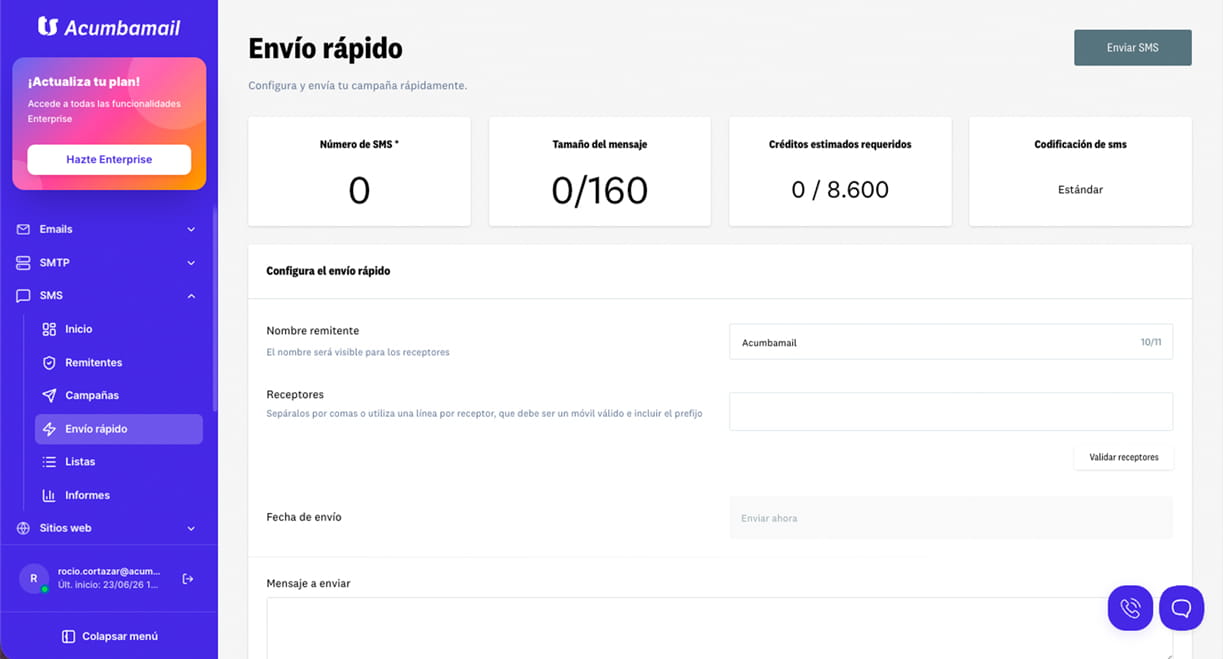Click the SMTP server icon

(23, 263)
